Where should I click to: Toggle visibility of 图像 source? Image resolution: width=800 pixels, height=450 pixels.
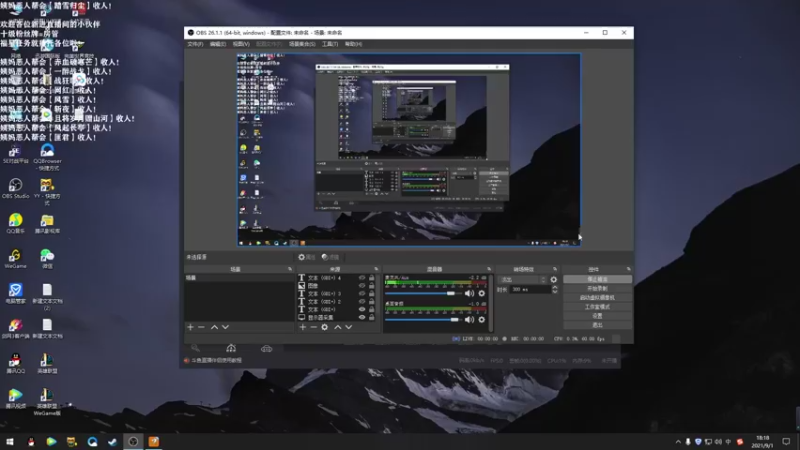coord(362,286)
